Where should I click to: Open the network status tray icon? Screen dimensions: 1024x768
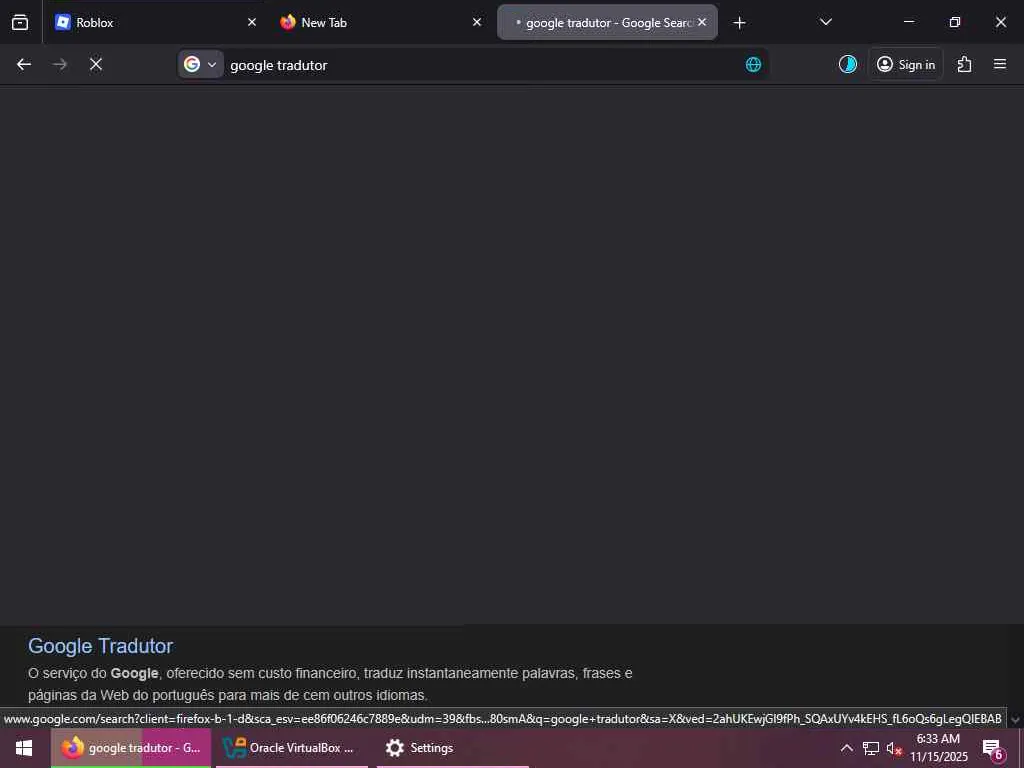(x=871, y=748)
